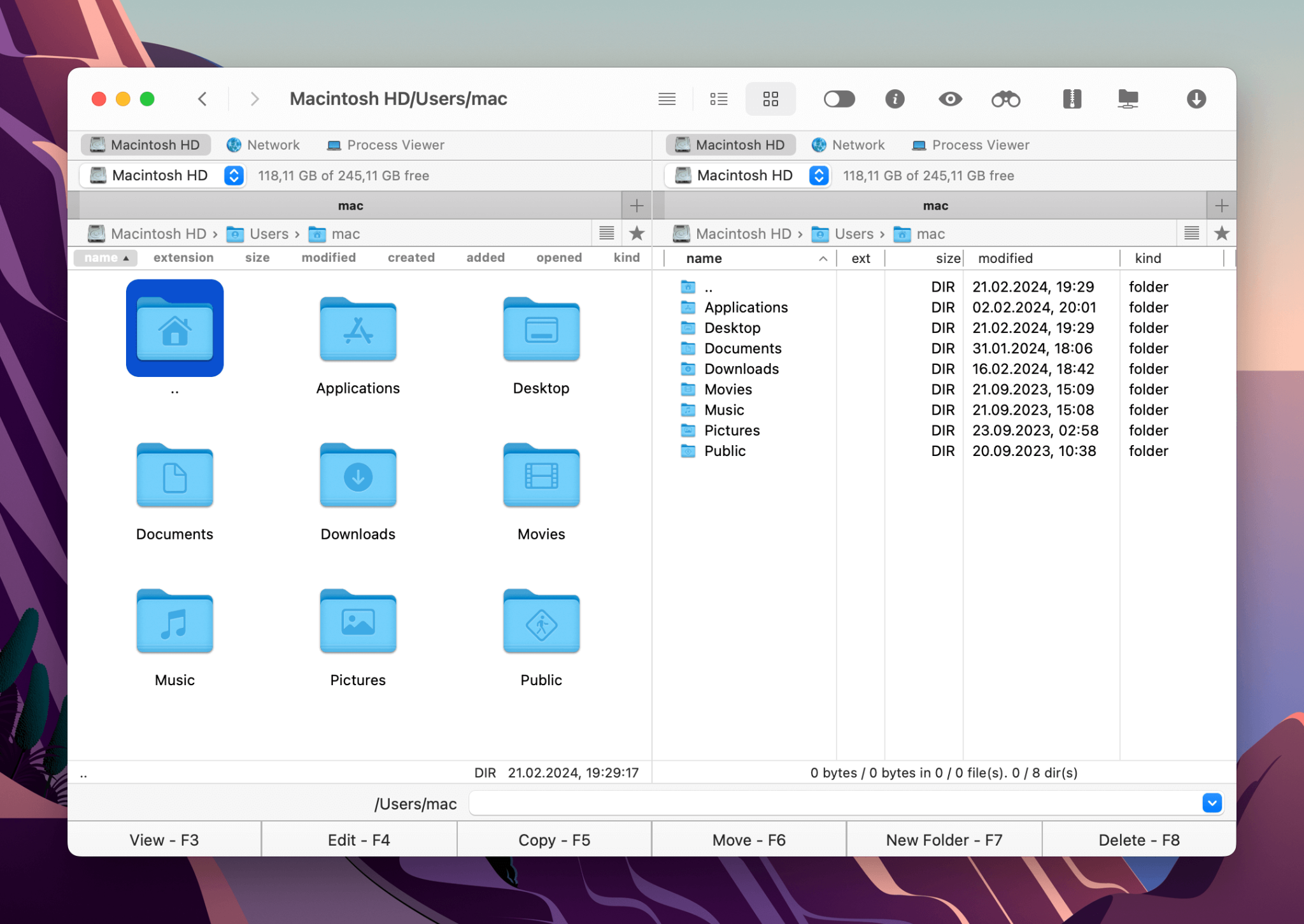
Task: Show file info using the info icon
Action: 895,99
